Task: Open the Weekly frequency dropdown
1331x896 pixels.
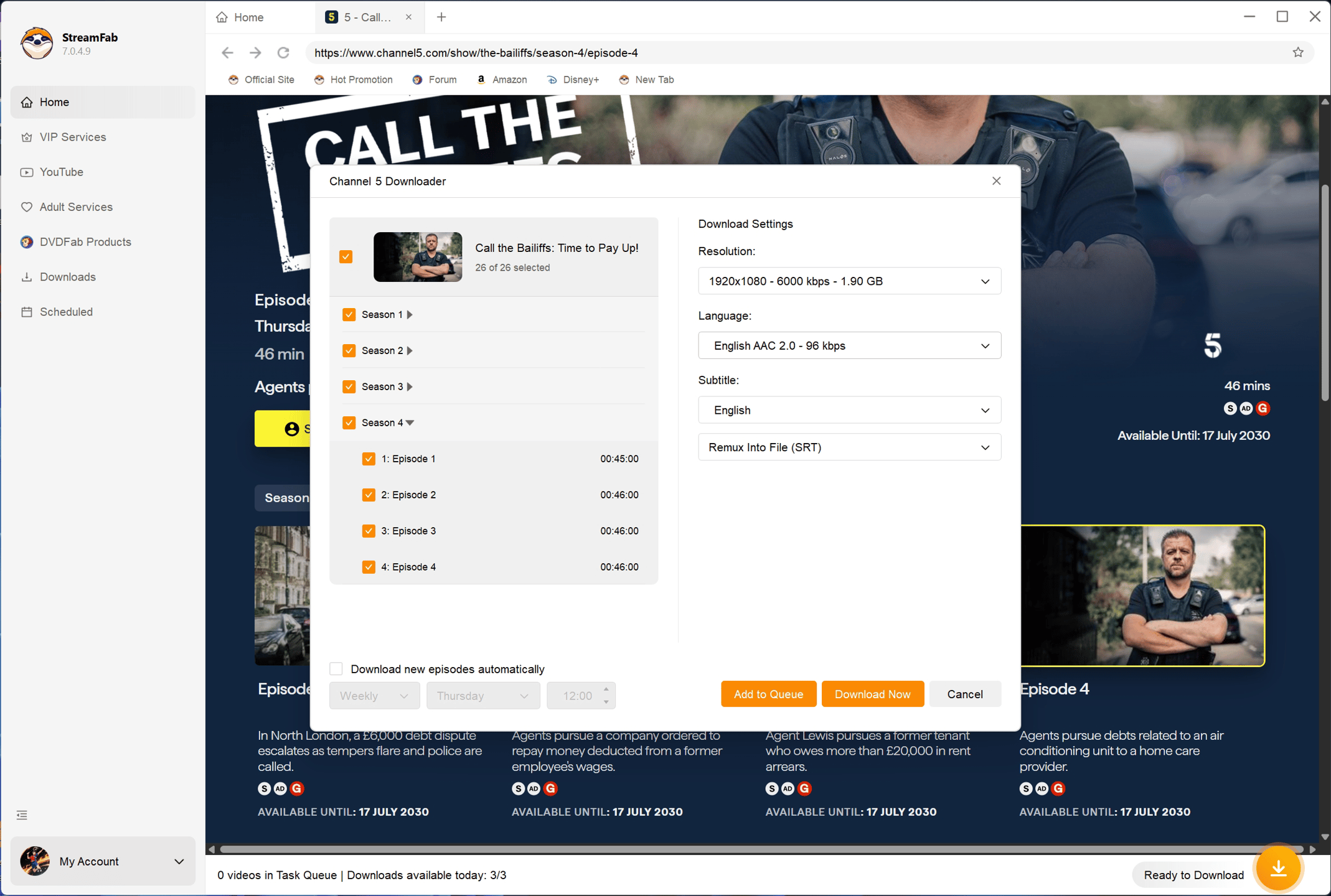Action: pyautogui.click(x=374, y=696)
